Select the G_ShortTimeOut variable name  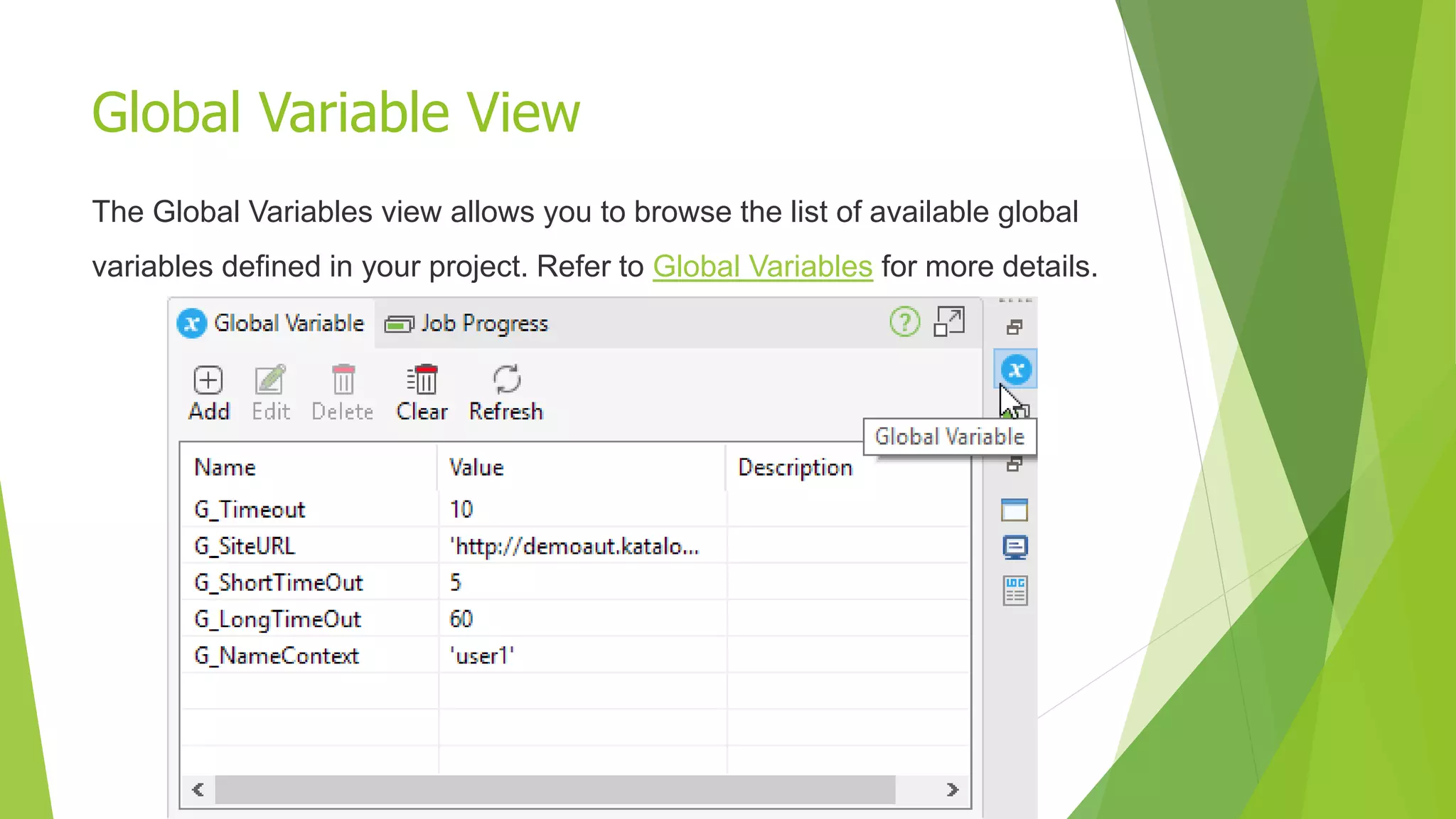[x=279, y=582]
